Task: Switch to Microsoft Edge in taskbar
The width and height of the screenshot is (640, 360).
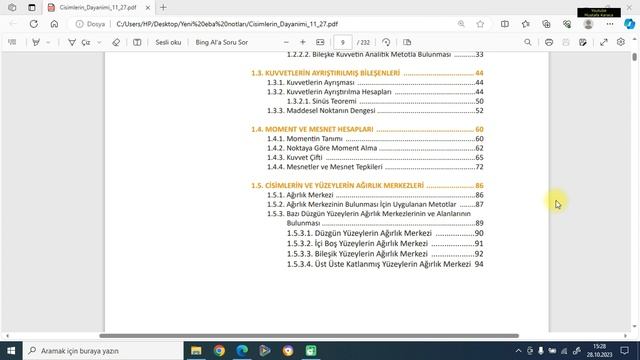Action: pos(242,351)
